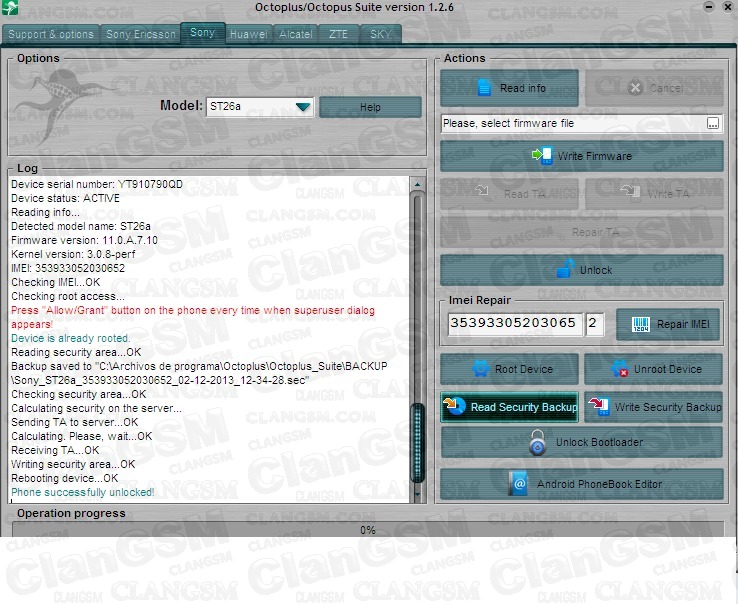Click the Repair TA button
Viewport: 738px width, 604px height.
[x=582, y=232]
